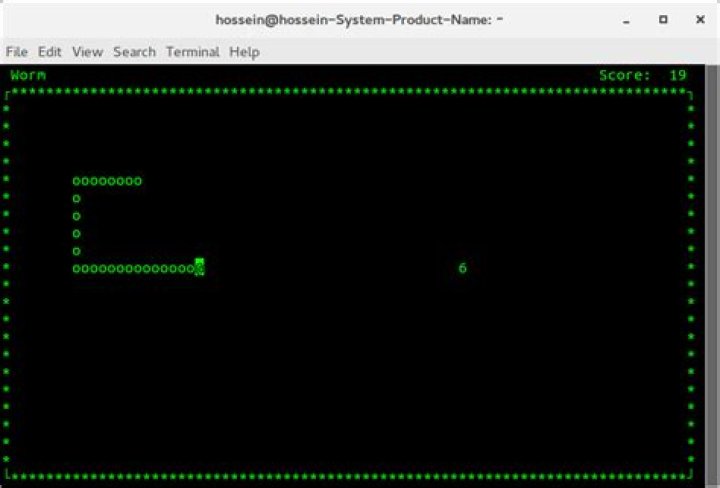Image resolution: width=720 pixels, height=488 pixels.
Task: Click the vertical scrollbar of terminal
Action: click(712, 275)
